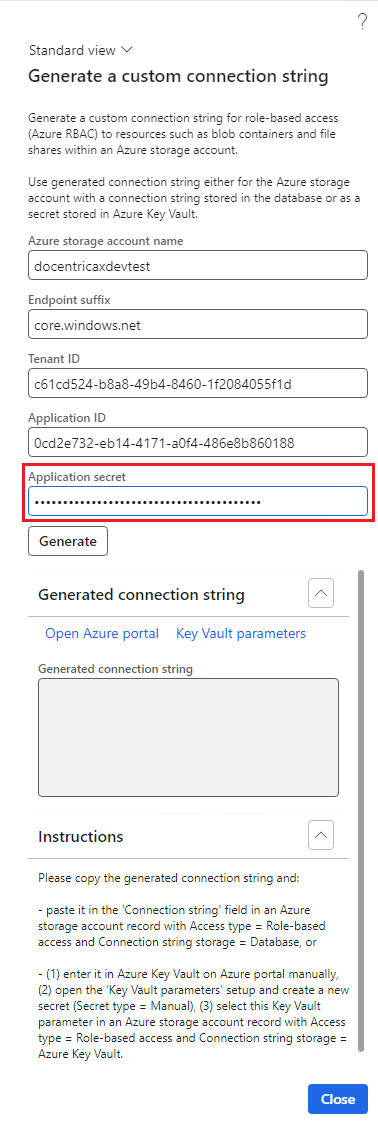
Task: Click the empty generated connection string output box
Action: [x=189, y=738]
